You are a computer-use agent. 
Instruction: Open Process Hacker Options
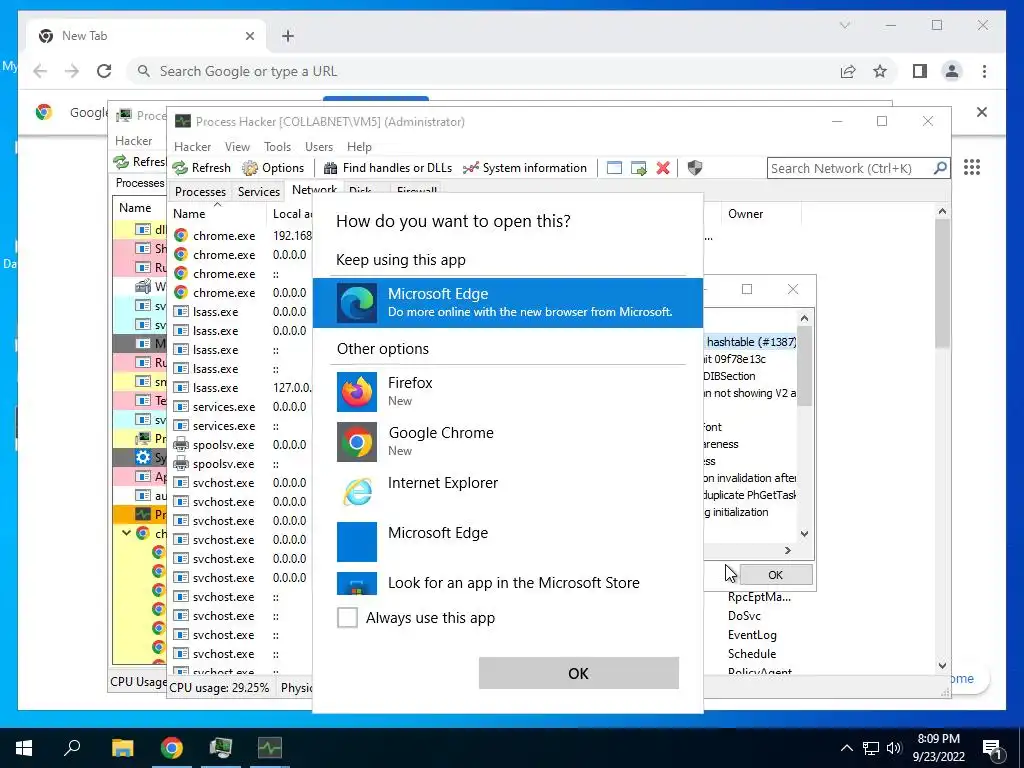pos(273,168)
